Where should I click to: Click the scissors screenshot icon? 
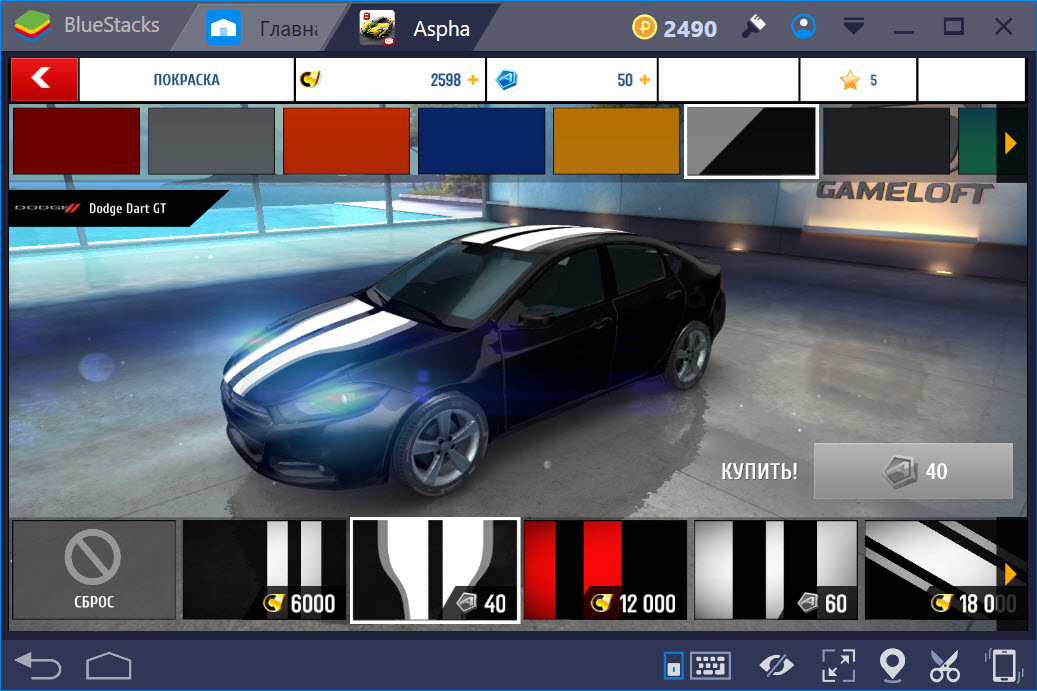pyautogui.click(x=944, y=665)
